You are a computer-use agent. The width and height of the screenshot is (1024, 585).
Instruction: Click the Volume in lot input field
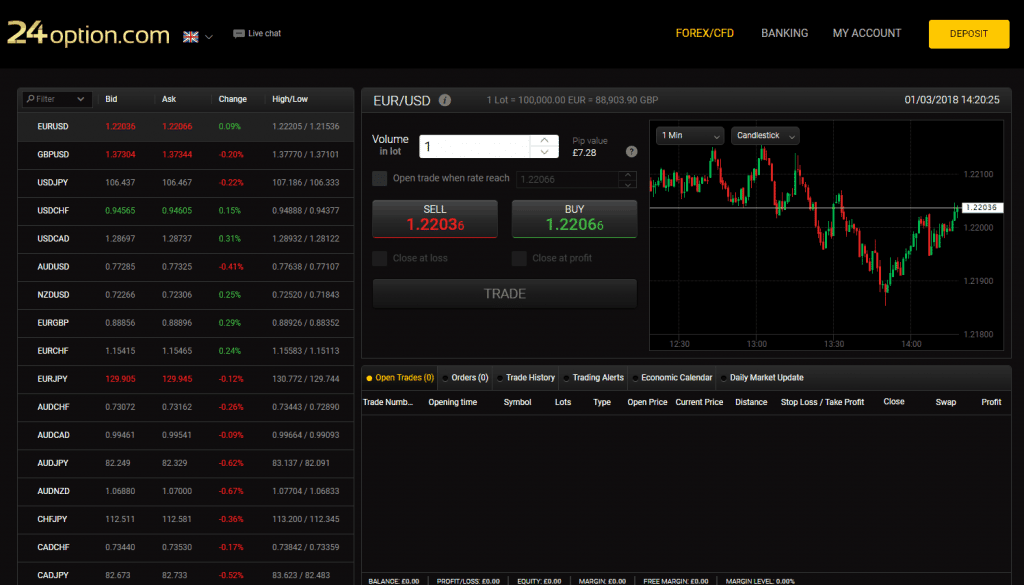pos(475,146)
